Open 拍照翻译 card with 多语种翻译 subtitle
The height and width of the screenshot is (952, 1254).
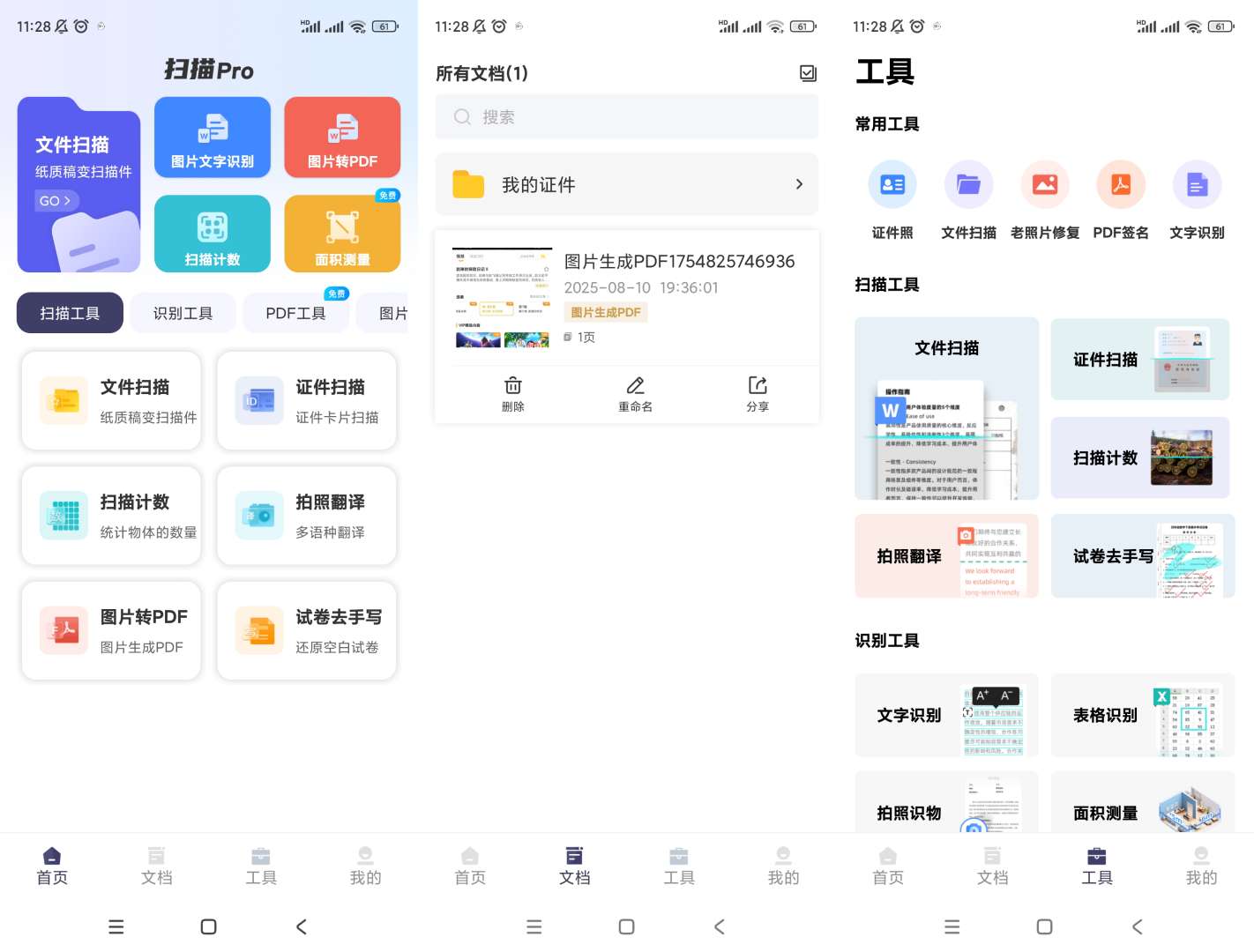tap(307, 516)
